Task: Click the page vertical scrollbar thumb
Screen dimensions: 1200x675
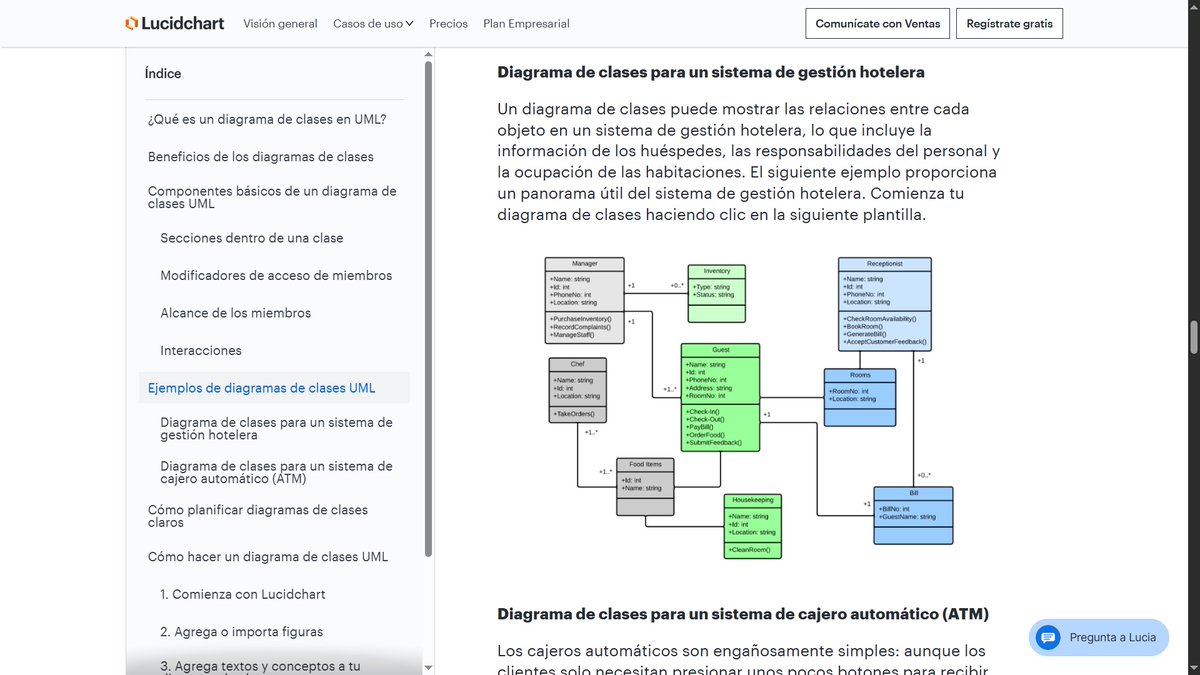Action: pyautogui.click(x=1193, y=337)
